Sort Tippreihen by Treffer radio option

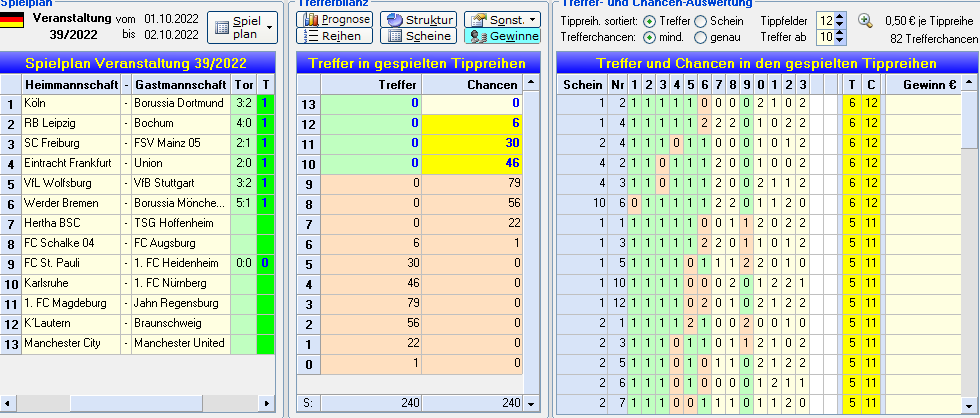tap(649, 21)
